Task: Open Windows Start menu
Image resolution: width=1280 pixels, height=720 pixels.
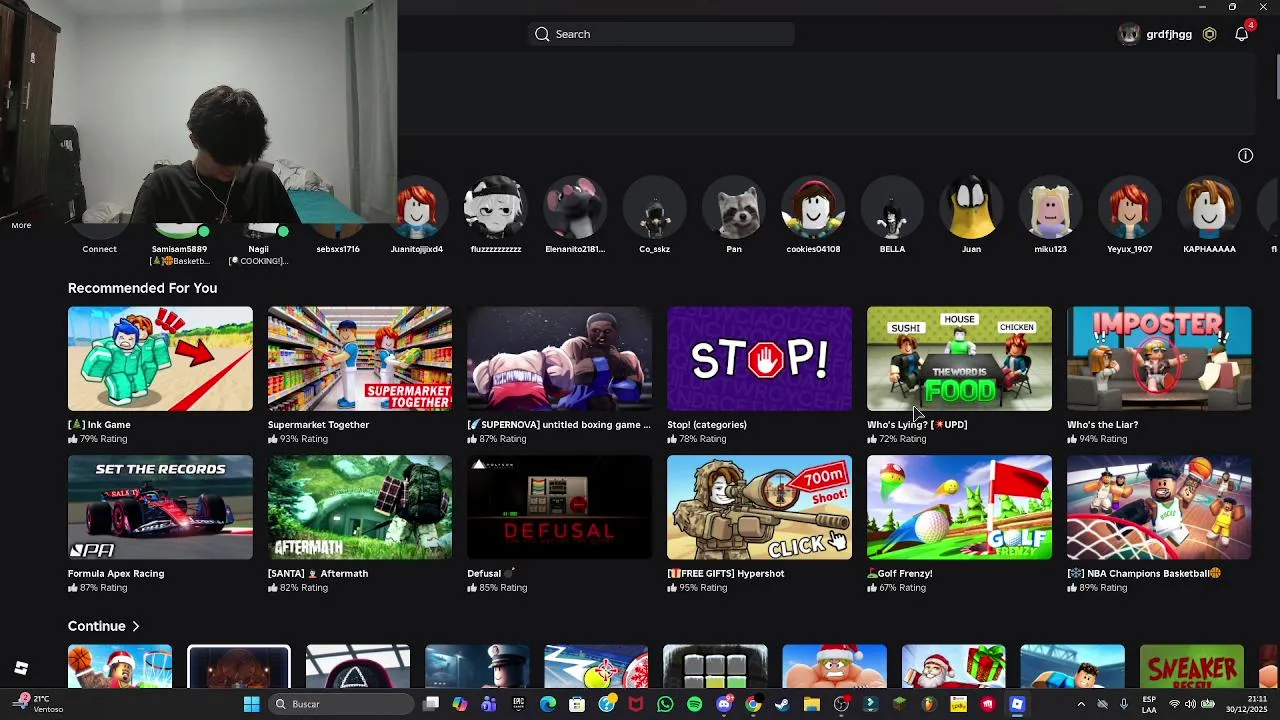Action: [252, 704]
